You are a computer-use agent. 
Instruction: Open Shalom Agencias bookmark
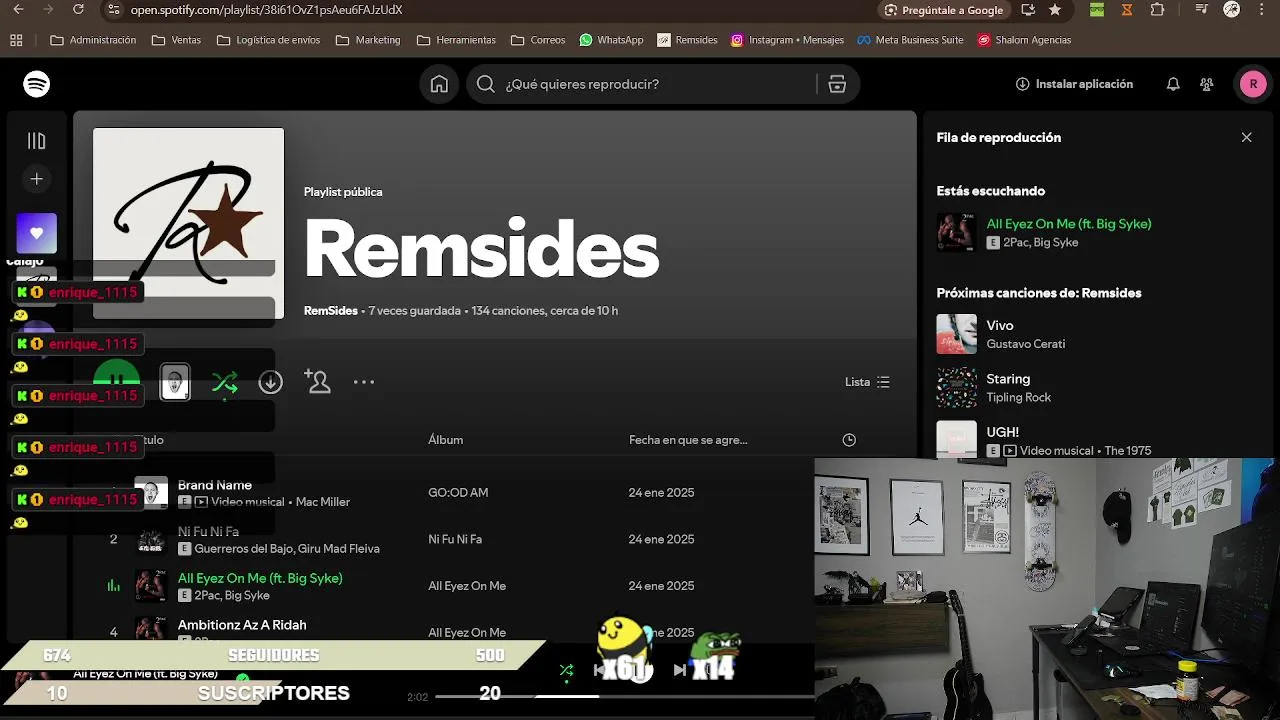[1025, 40]
